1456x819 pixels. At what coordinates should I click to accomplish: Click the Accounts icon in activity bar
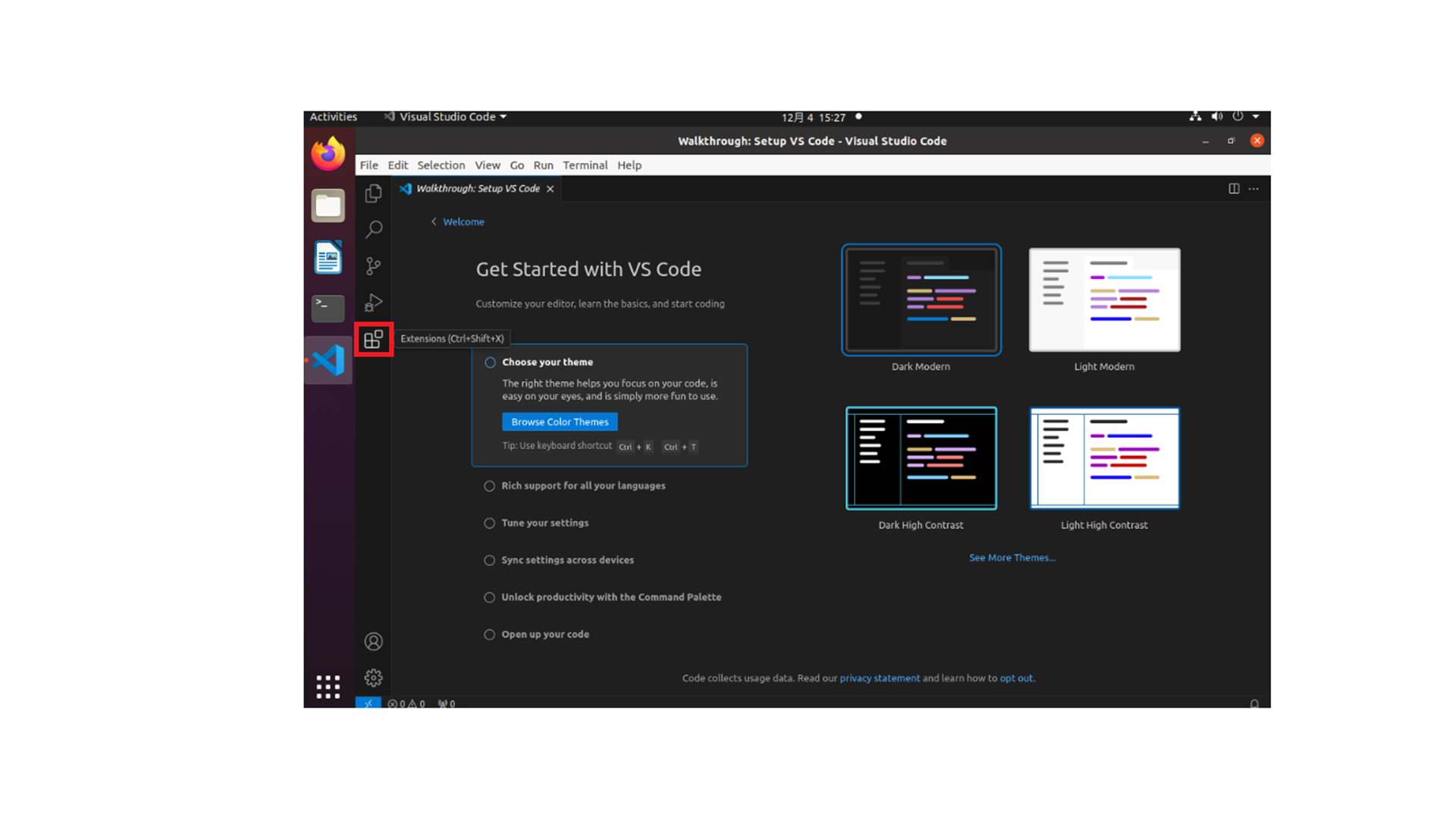(373, 642)
